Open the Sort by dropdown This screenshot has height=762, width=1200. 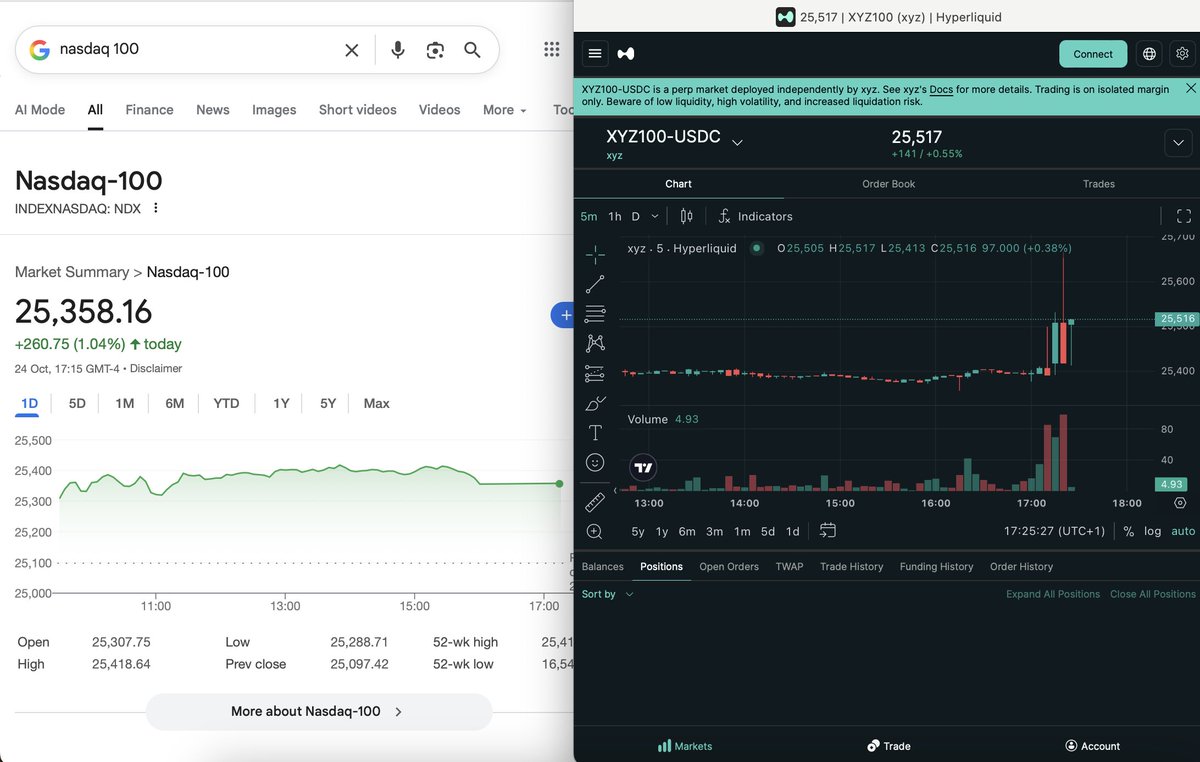(x=607, y=594)
